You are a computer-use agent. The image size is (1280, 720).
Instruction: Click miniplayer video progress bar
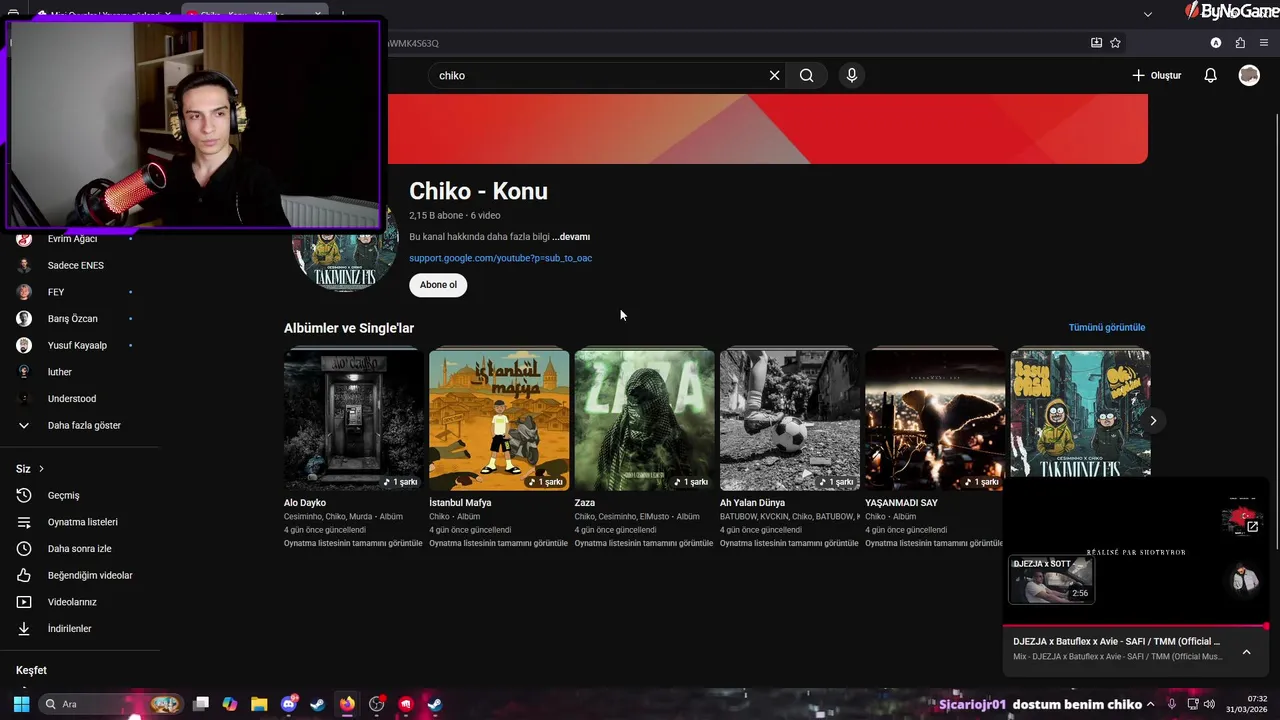coord(1136,627)
